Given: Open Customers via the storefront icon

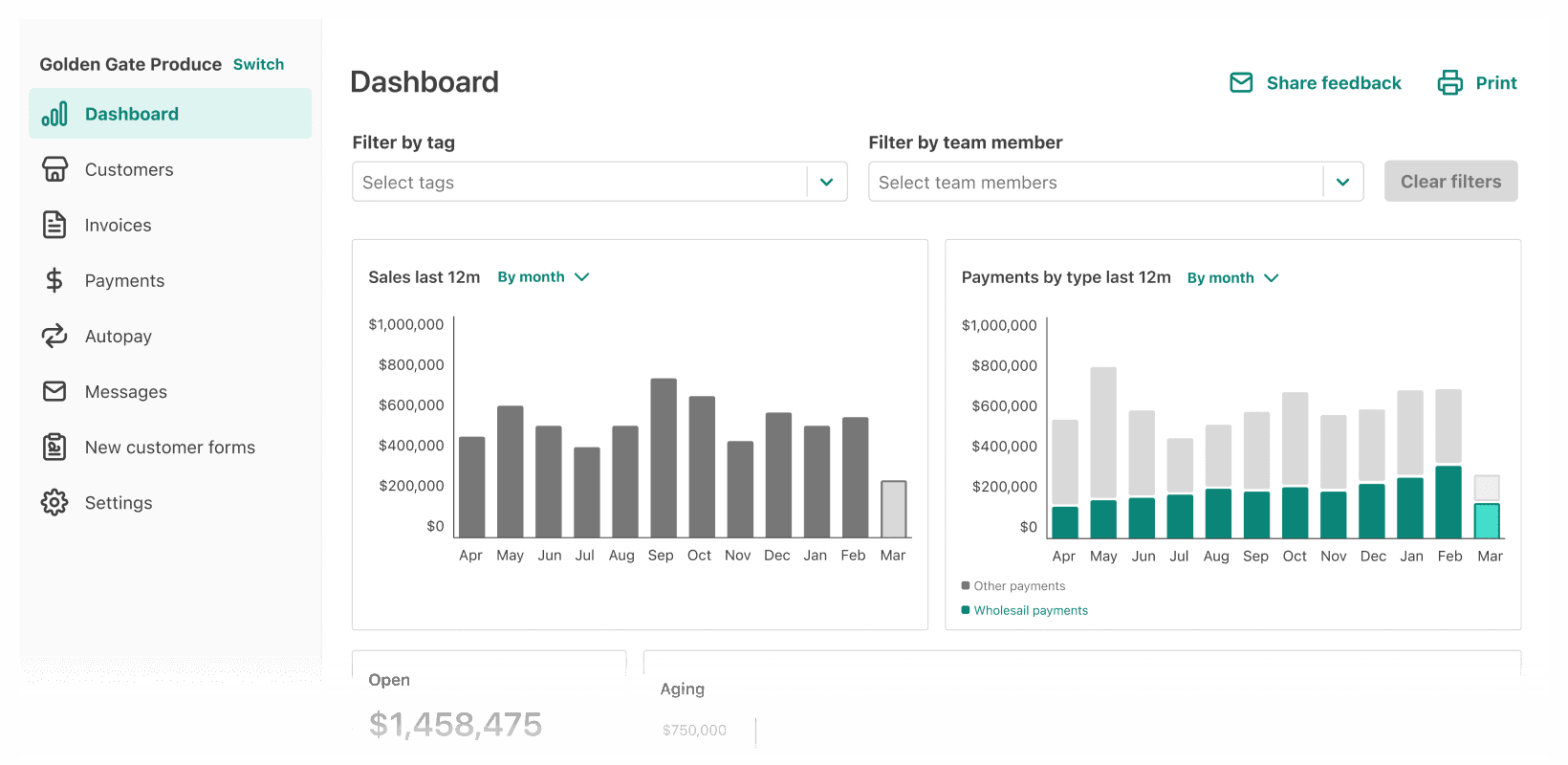Looking at the screenshot, I should pos(54,169).
